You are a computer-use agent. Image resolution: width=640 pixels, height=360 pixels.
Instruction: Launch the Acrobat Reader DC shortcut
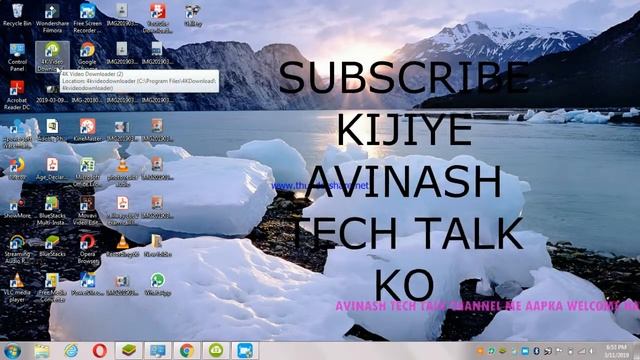point(17,95)
